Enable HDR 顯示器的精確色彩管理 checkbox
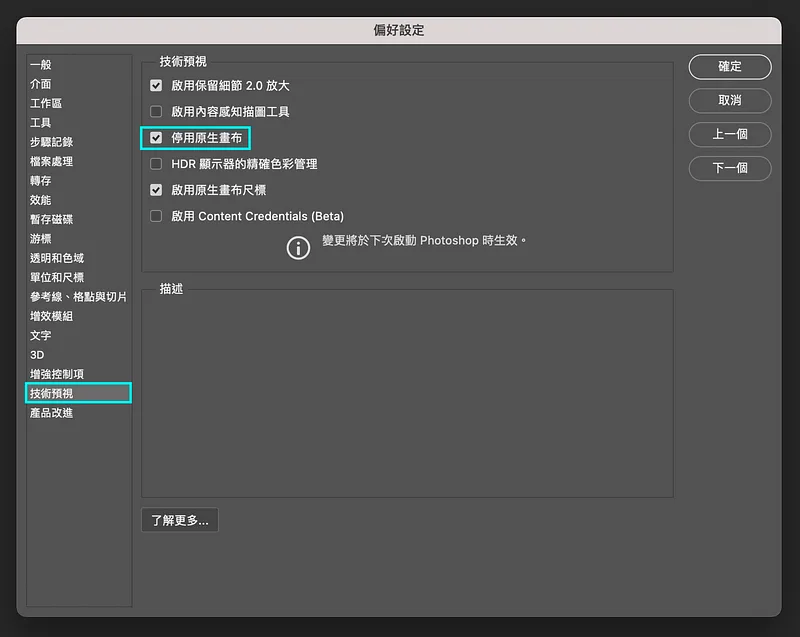This screenshot has height=637, width=800. 156,164
